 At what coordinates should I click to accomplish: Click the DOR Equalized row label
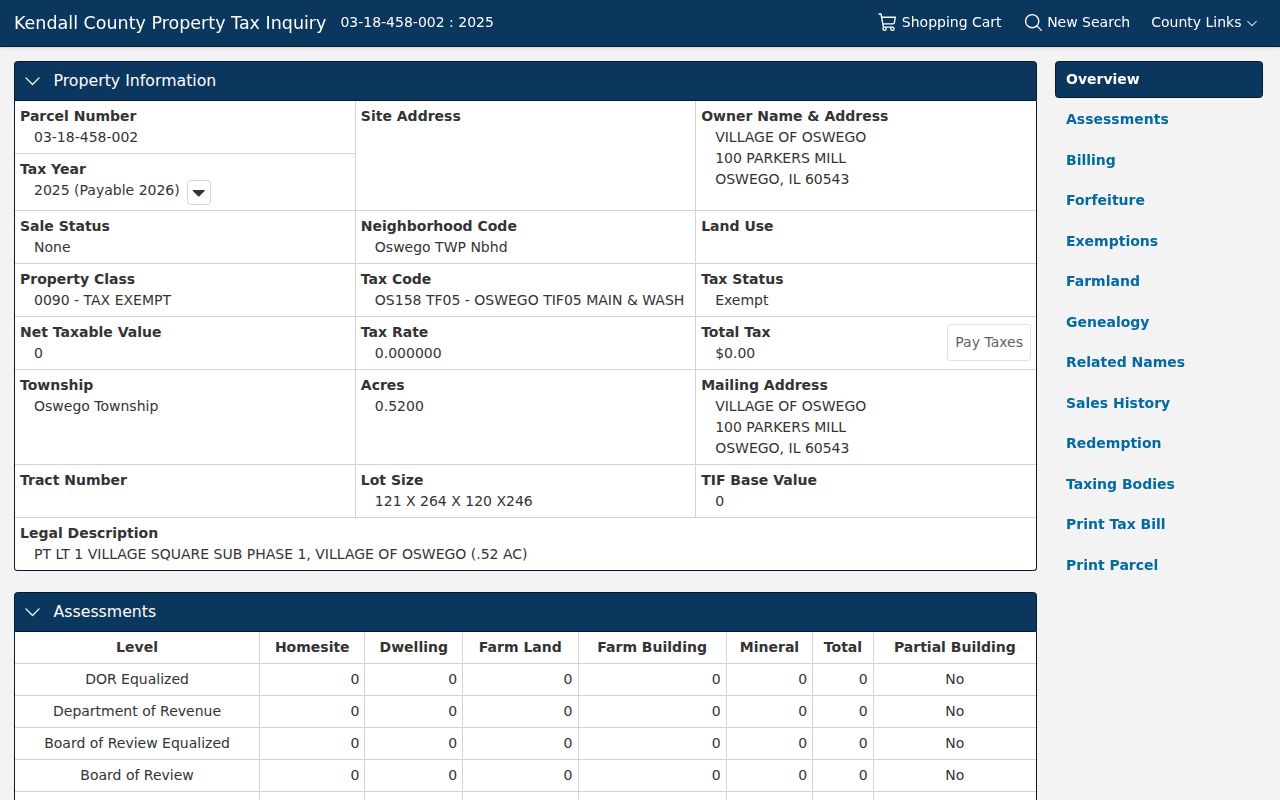137,679
